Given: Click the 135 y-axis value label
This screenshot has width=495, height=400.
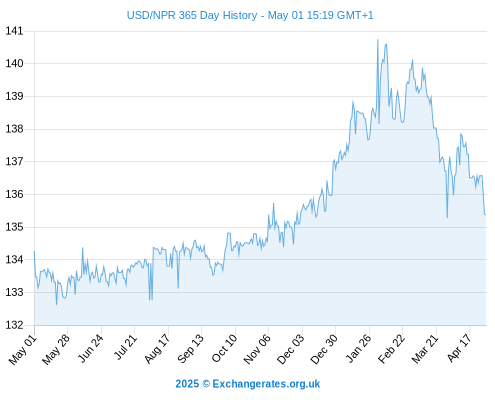Looking at the screenshot, I should [x=14, y=227].
